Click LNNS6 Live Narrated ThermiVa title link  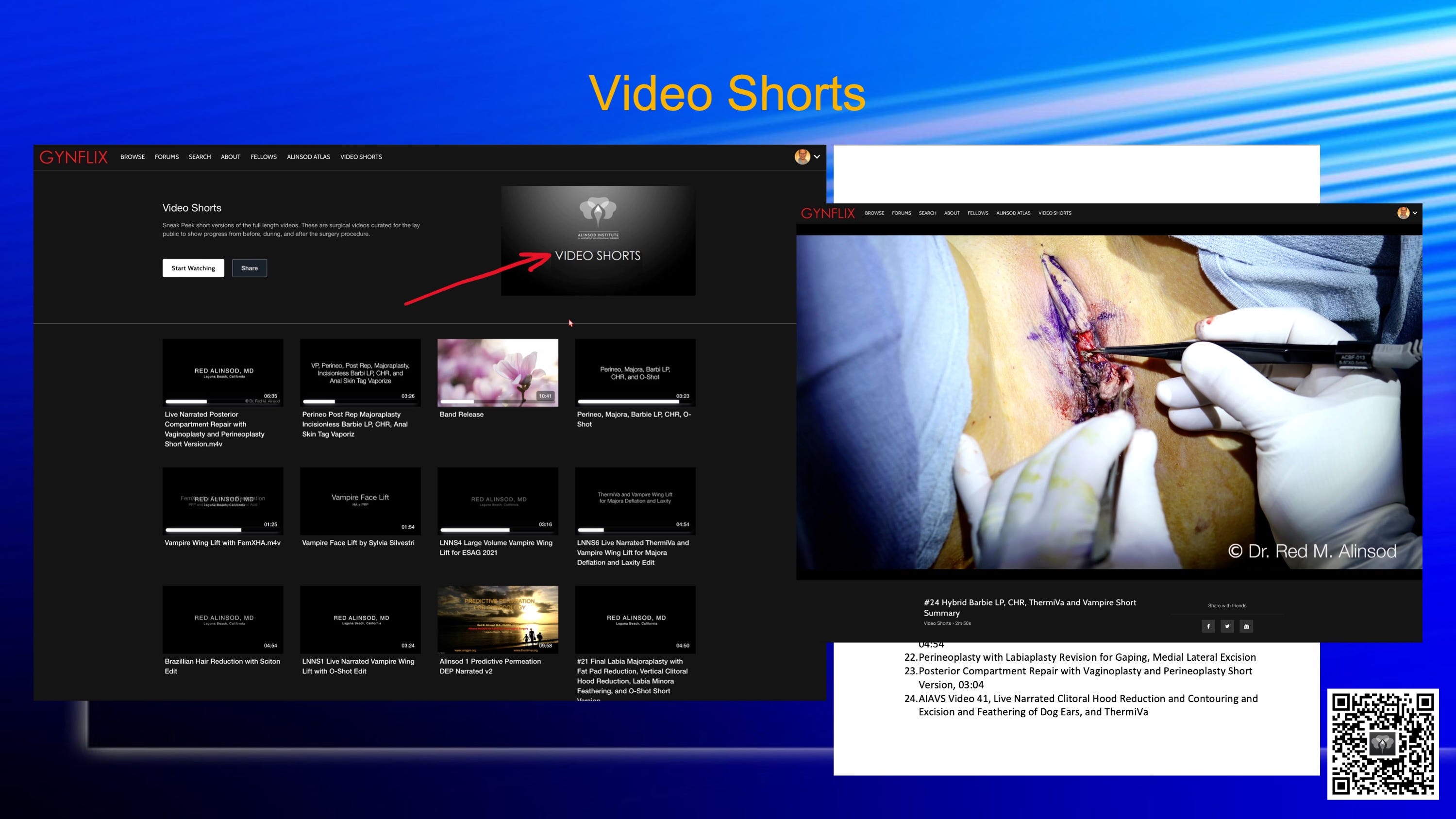[633, 552]
